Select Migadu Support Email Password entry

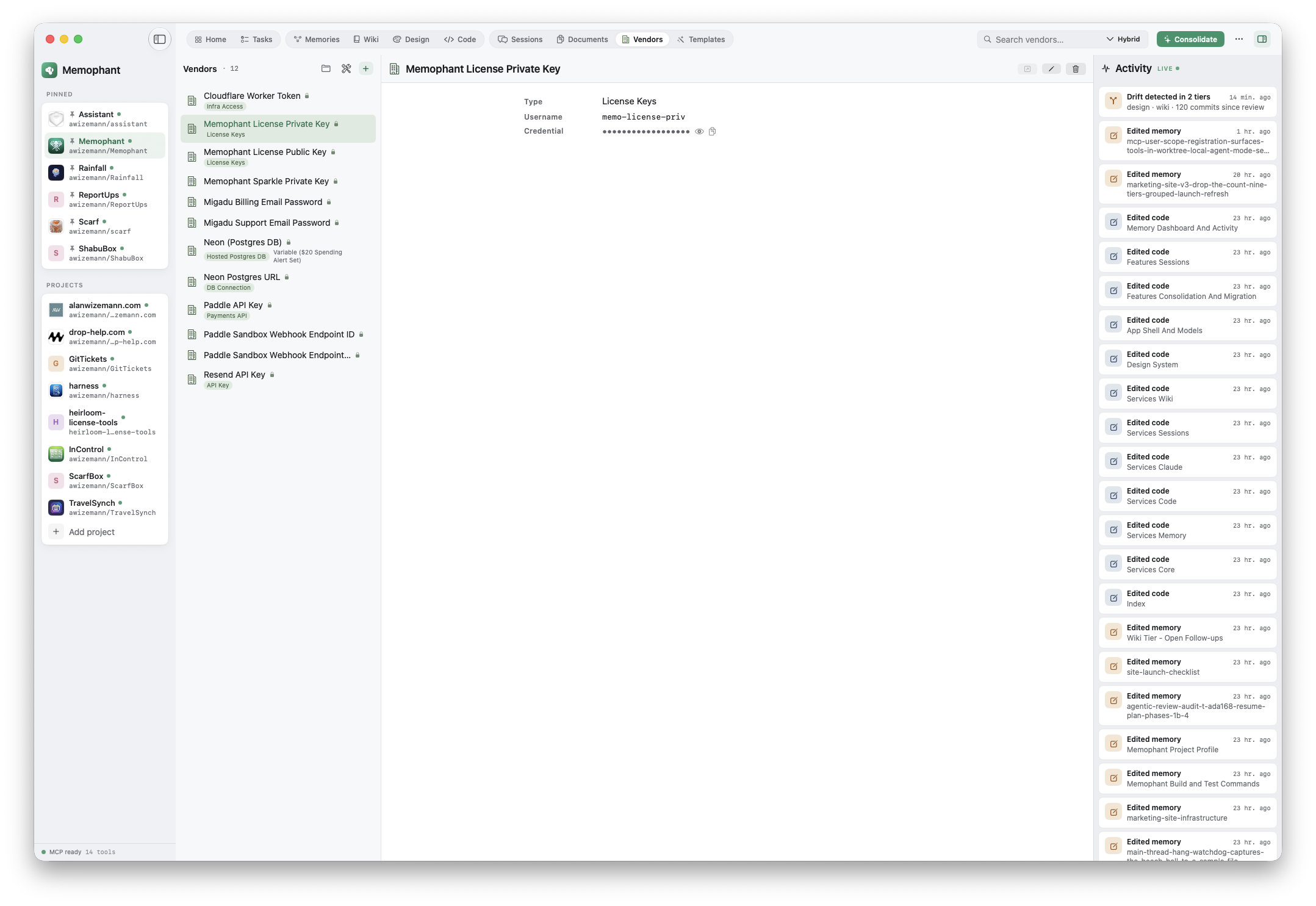pyautogui.click(x=278, y=223)
